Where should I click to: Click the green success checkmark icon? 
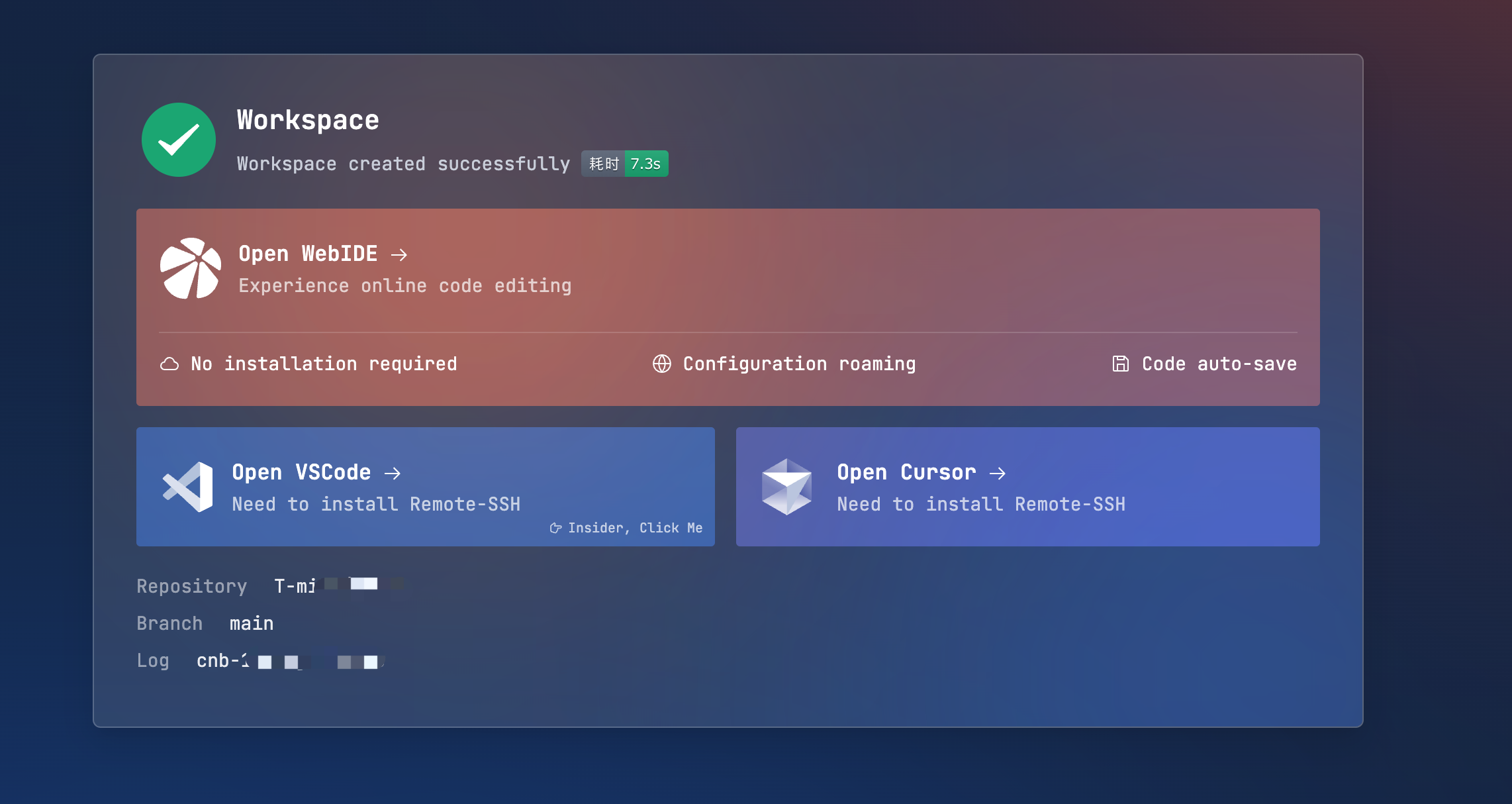pyautogui.click(x=178, y=140)
